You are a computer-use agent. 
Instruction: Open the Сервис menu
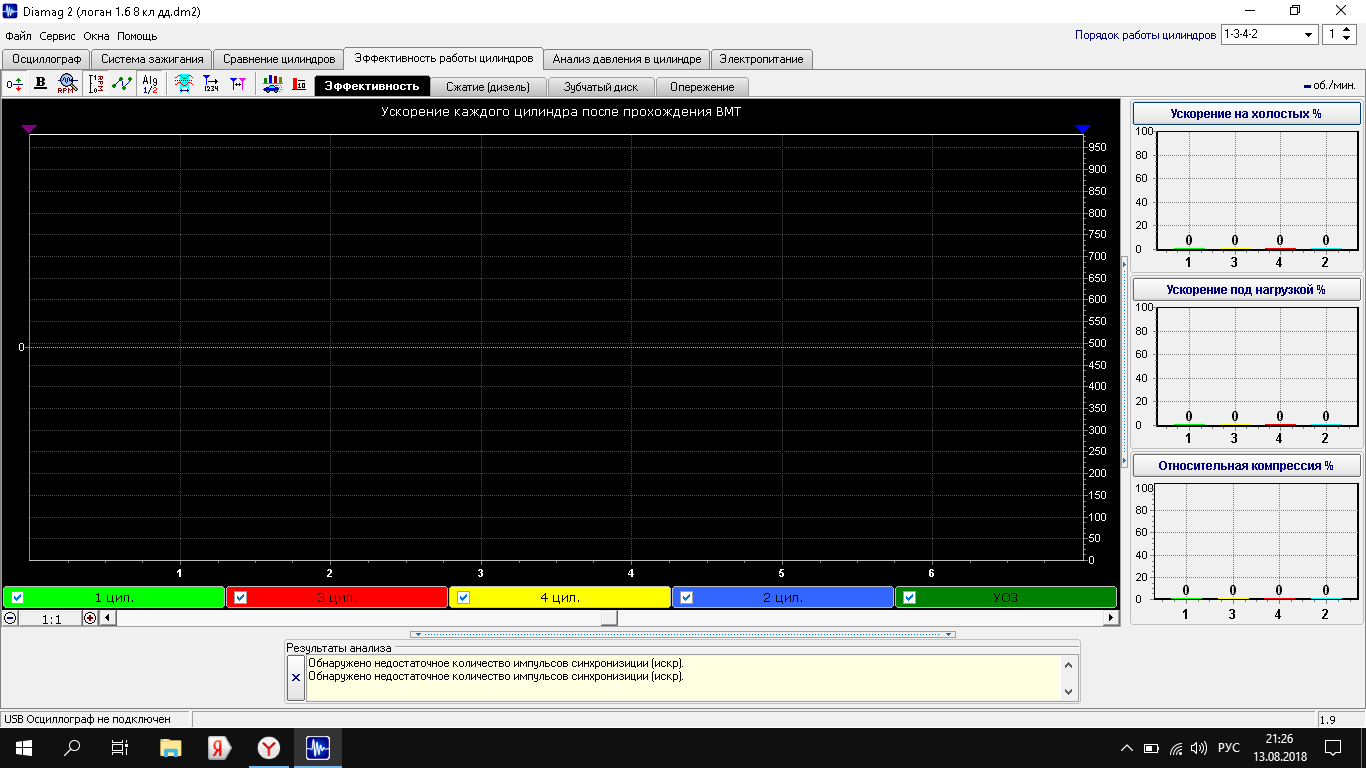click(x=58, y=36)
